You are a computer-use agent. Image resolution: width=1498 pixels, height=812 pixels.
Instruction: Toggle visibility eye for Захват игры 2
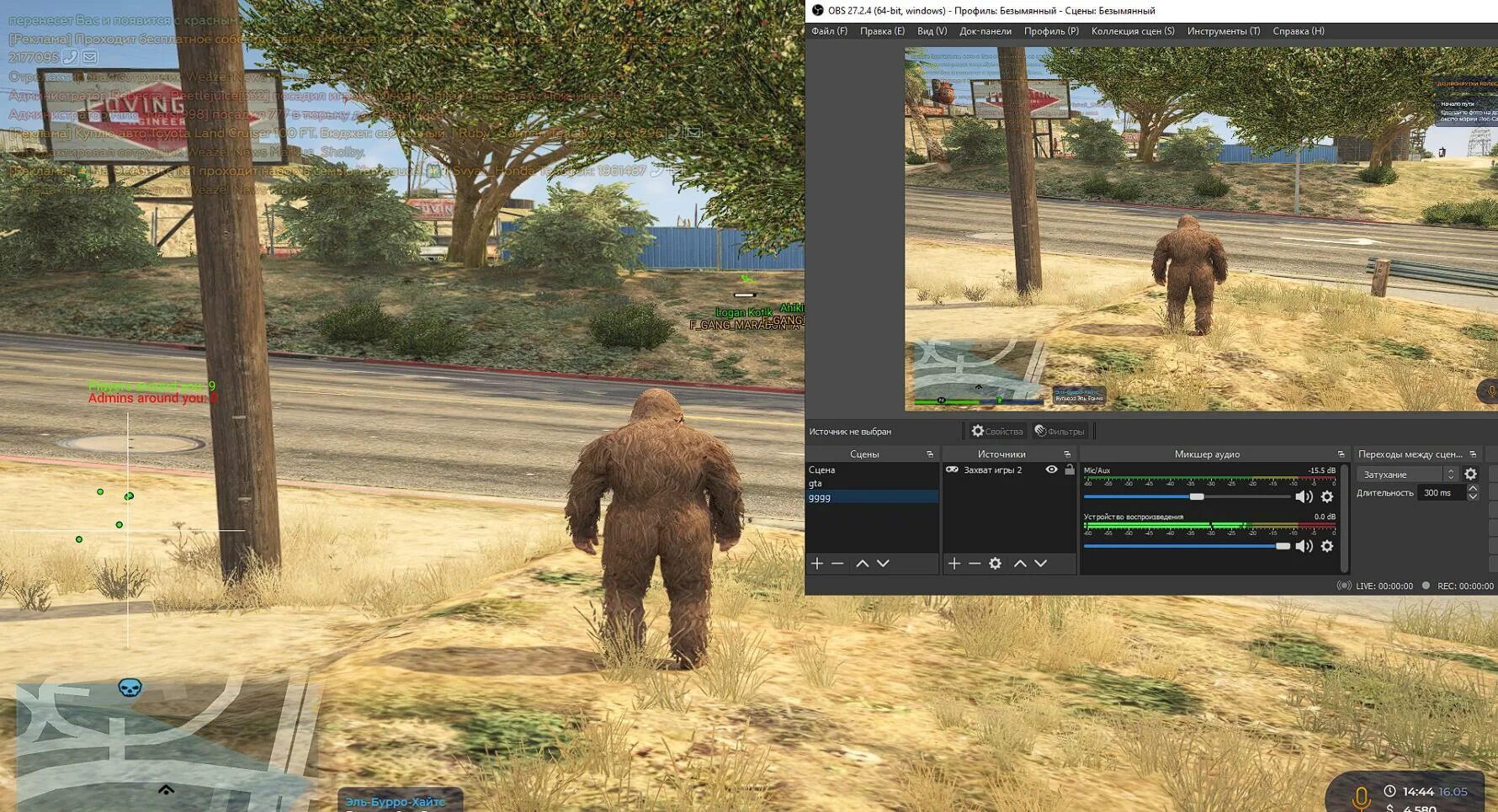tap(1051, 470)
